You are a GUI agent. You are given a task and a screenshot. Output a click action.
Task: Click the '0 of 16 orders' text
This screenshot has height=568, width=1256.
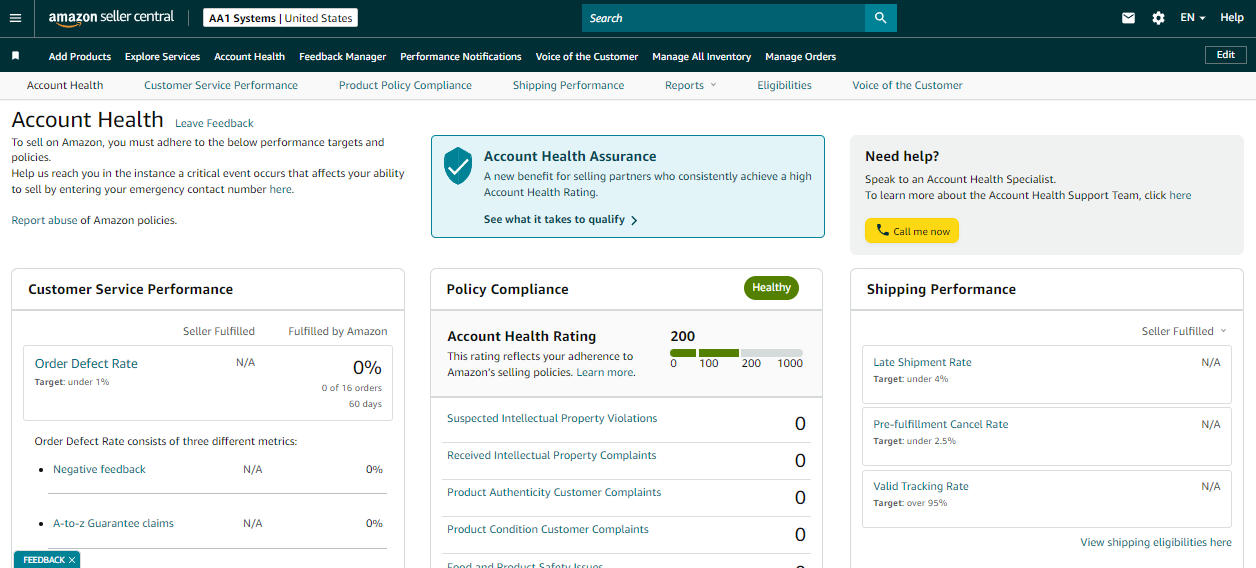tap(352, 388)
